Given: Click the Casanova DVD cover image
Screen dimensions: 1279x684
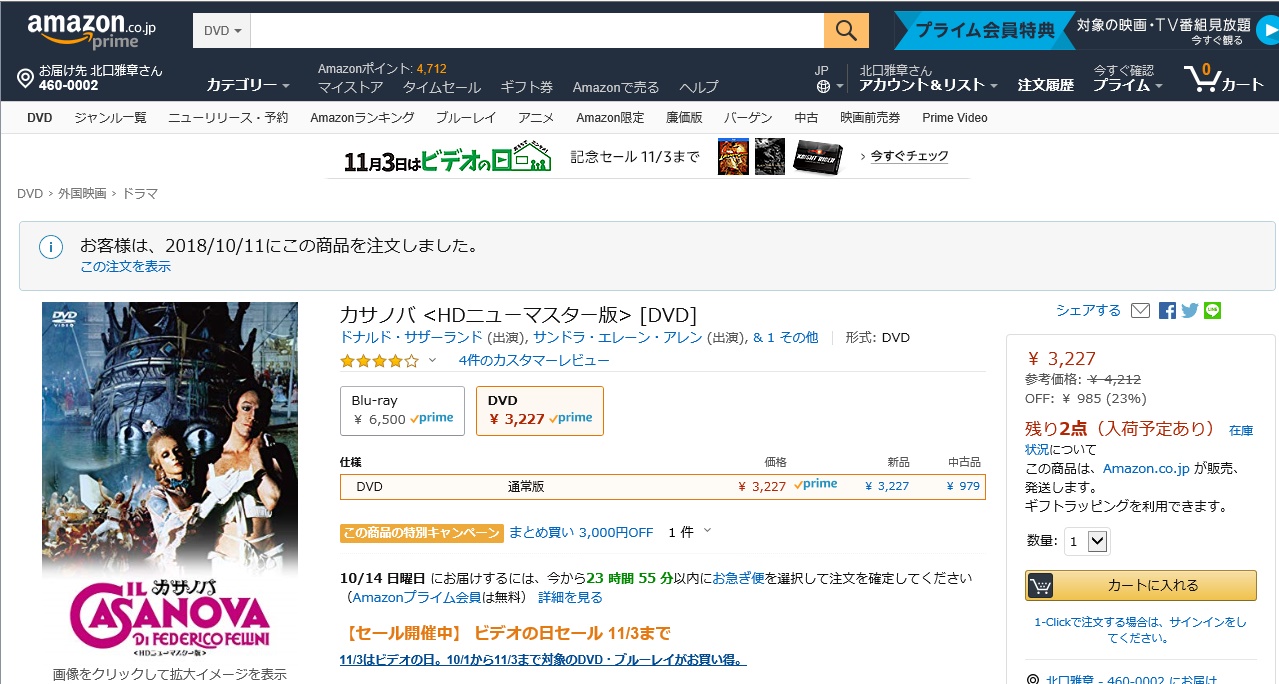Looking at the screenshot, I should coord(169,481).
